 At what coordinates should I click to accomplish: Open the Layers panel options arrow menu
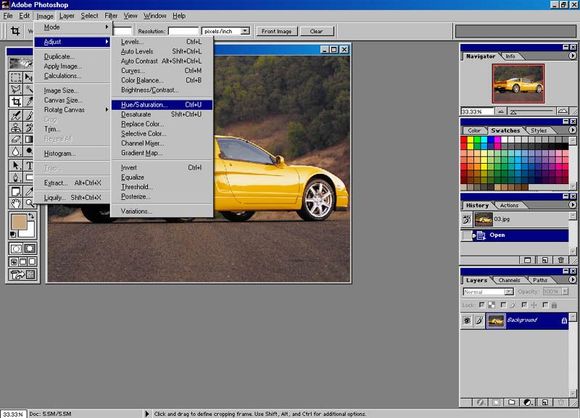coord(572,280)
